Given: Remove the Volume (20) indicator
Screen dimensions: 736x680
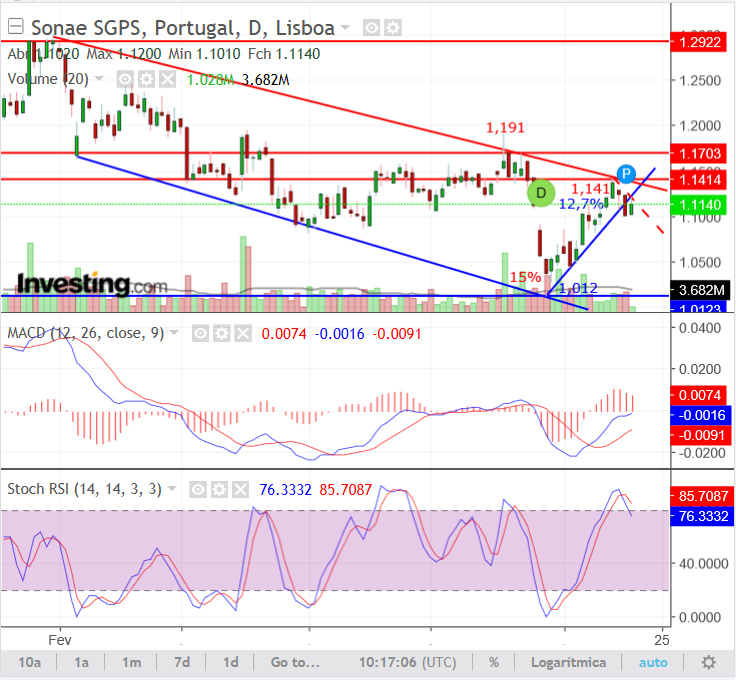Looking at the screenshot, I should point(168,79).
